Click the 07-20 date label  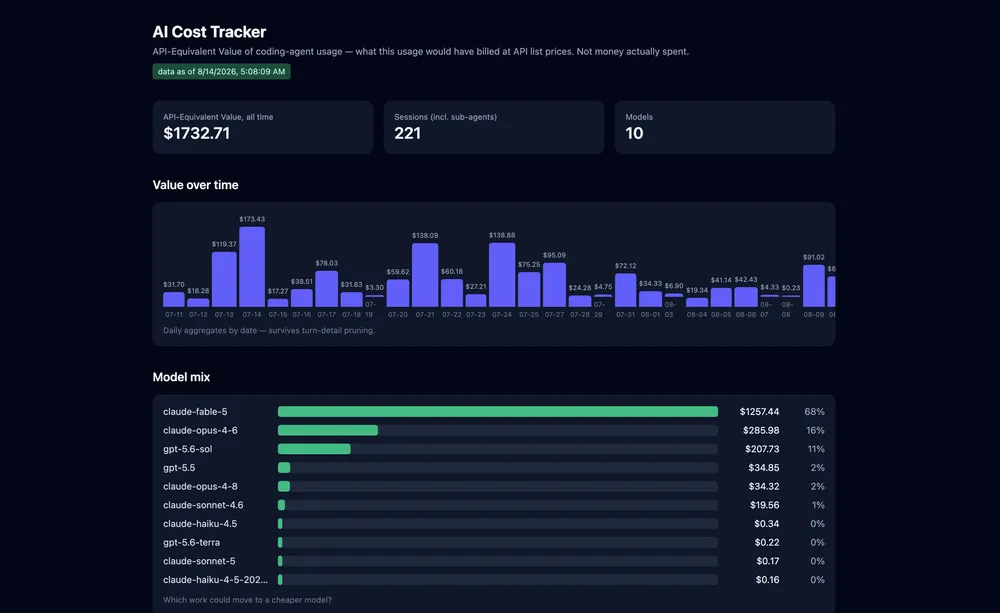point(397,314)
